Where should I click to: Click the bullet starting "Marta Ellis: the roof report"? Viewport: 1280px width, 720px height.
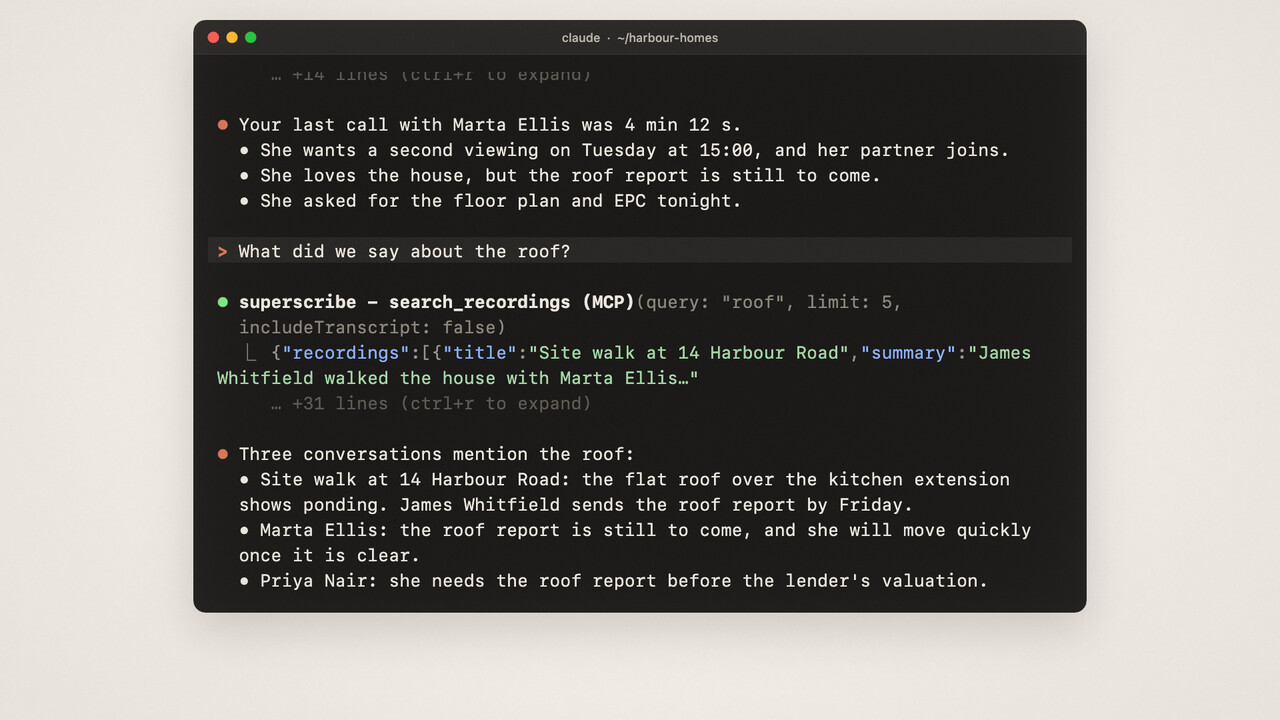click(x=635, y=530)
